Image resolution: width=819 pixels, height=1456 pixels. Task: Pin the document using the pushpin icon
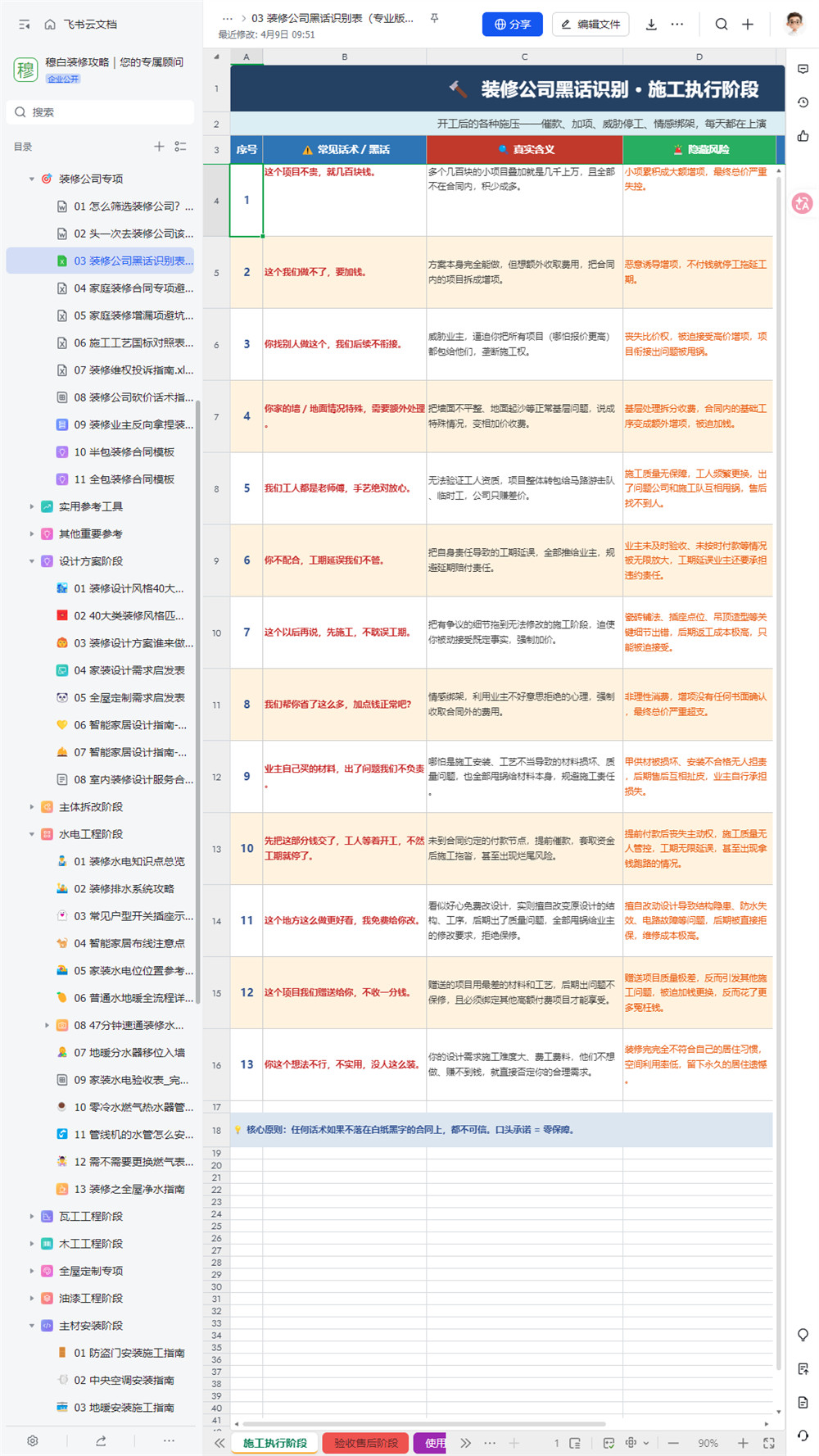coord(435,18)
